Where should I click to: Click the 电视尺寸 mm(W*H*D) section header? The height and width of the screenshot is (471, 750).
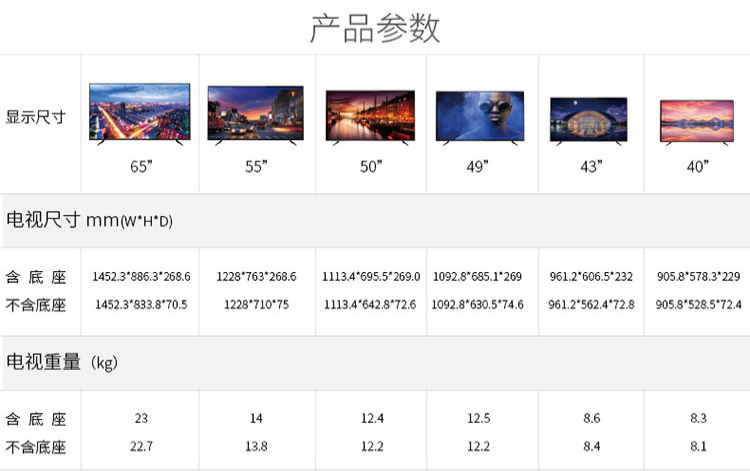[x=90, y=220]
